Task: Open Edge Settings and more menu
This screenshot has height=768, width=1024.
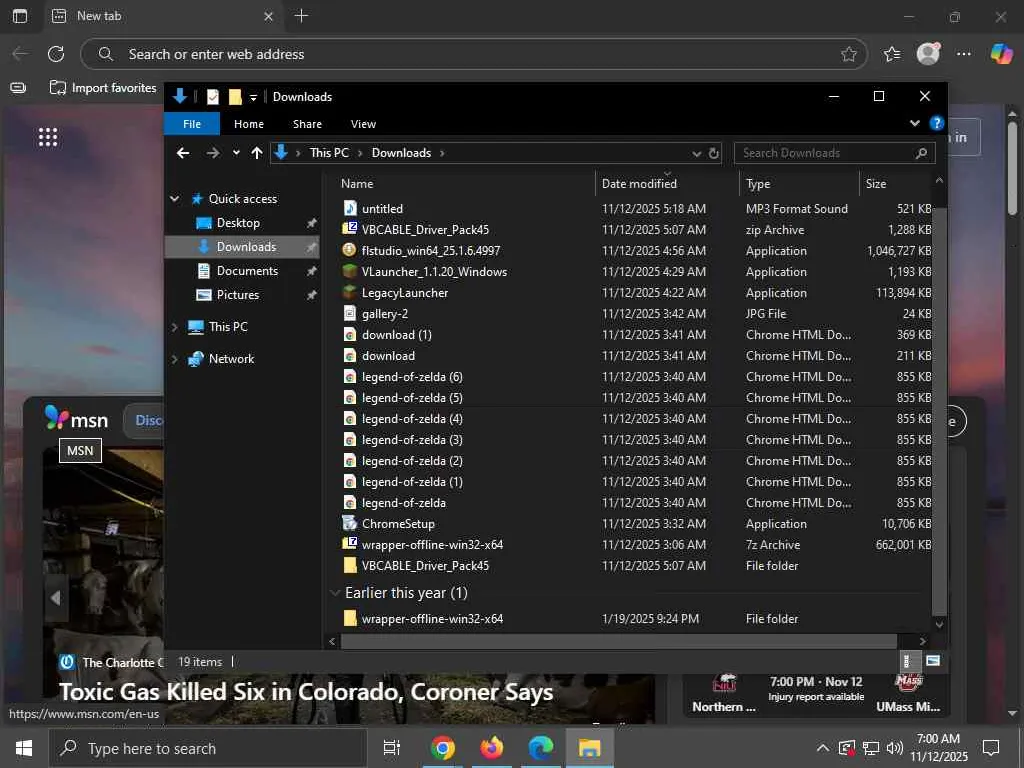Action: click(x=964, y=54)
